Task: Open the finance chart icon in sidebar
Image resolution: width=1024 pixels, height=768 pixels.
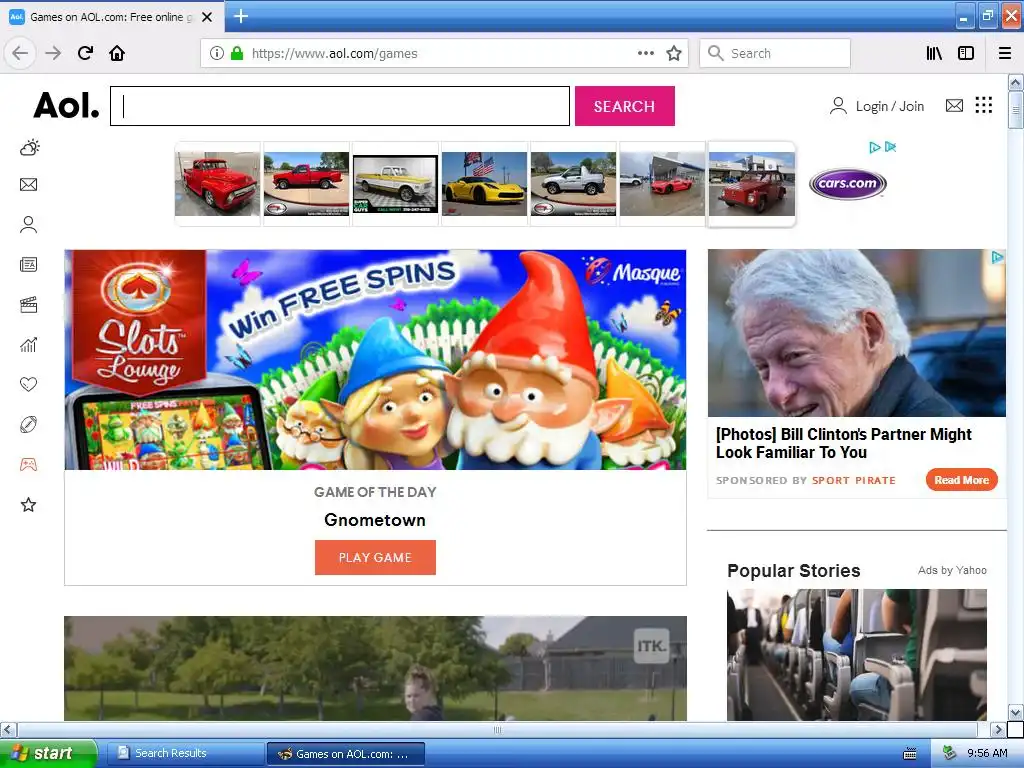Action: [28, 345]
